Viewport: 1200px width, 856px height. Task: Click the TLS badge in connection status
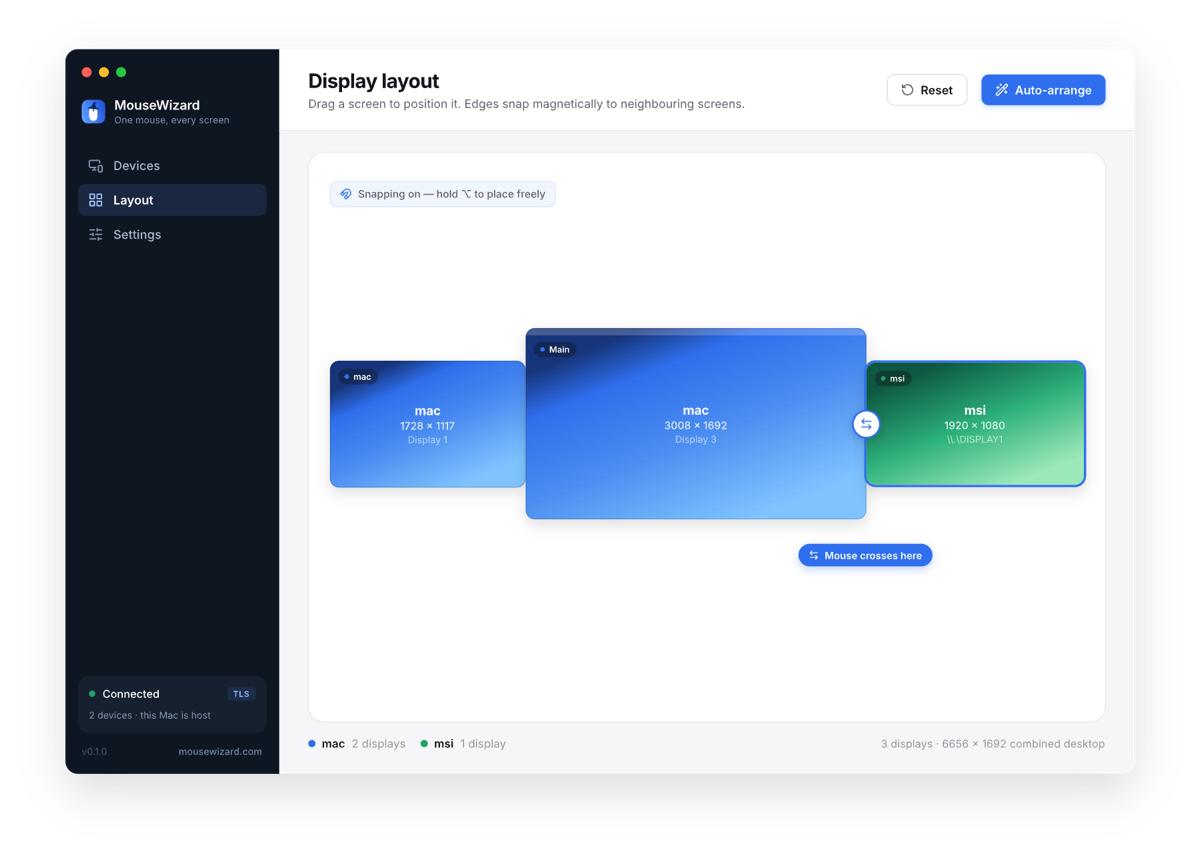tap(241, 694)
